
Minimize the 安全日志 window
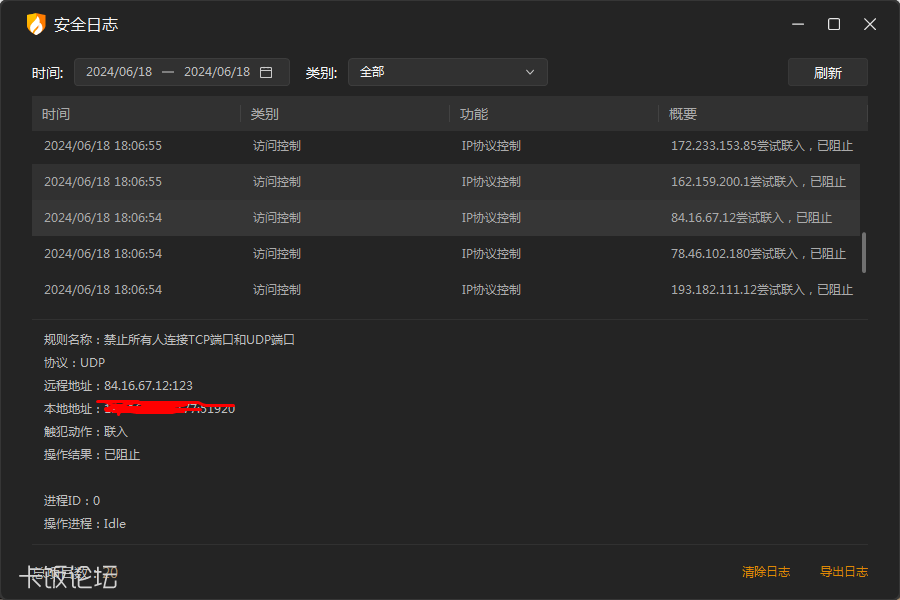798,24
